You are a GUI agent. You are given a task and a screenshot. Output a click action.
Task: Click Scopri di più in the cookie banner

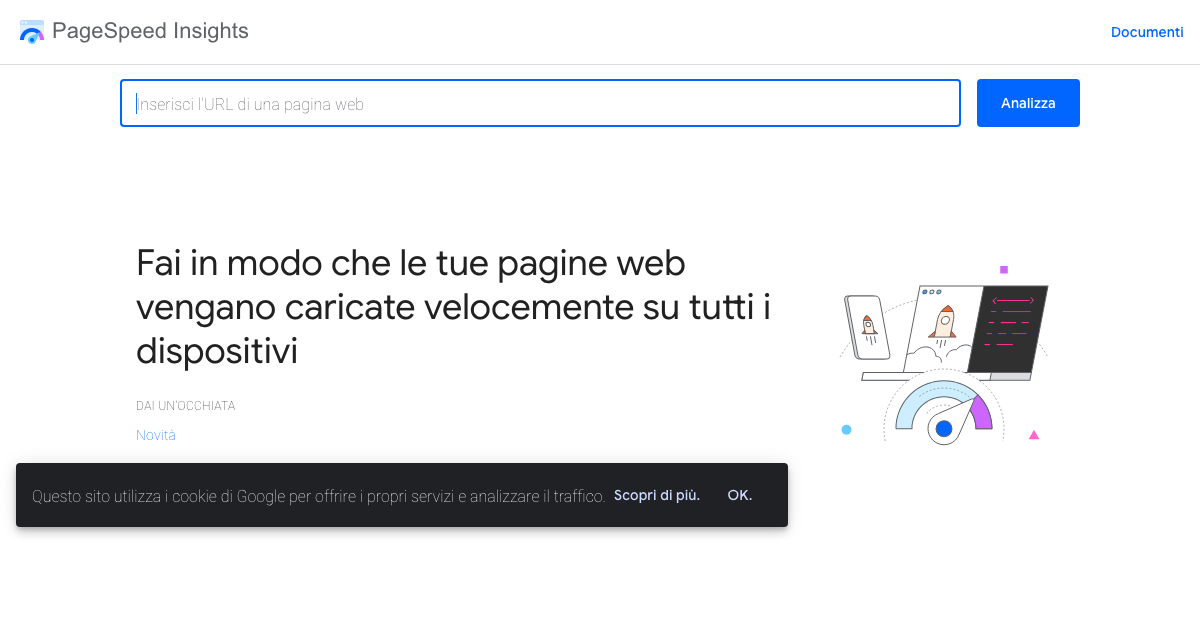[x=656, y=495]
